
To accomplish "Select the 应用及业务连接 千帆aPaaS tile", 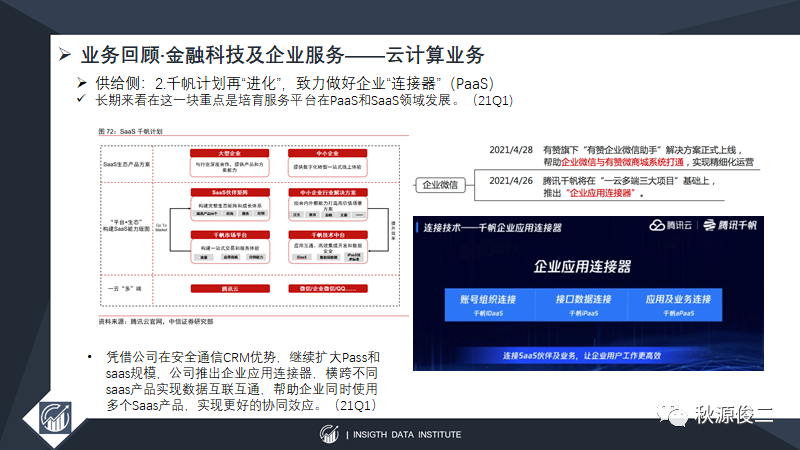I will coord(677,305).
